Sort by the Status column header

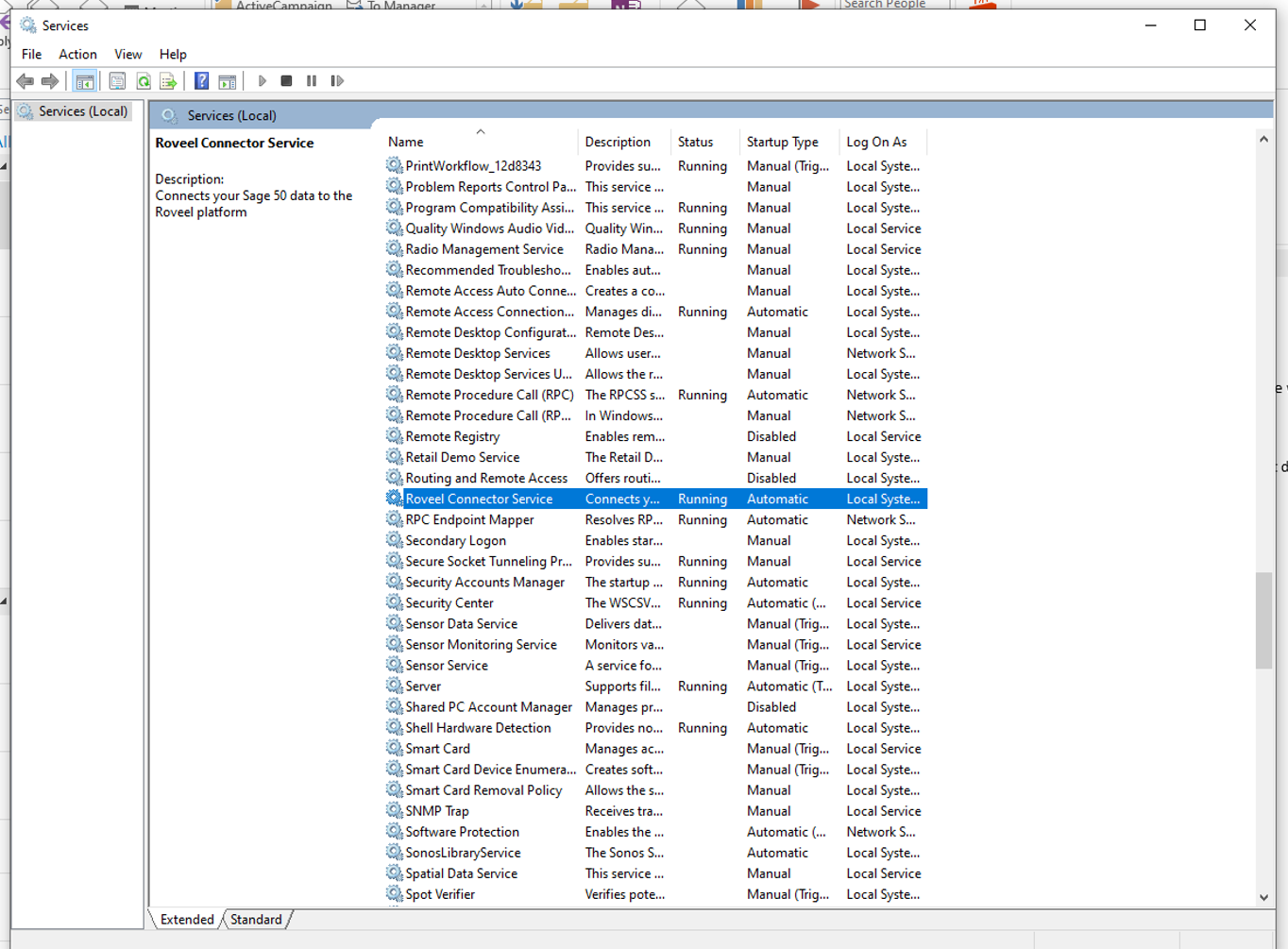pyautogui.click(x=704, y=142)
